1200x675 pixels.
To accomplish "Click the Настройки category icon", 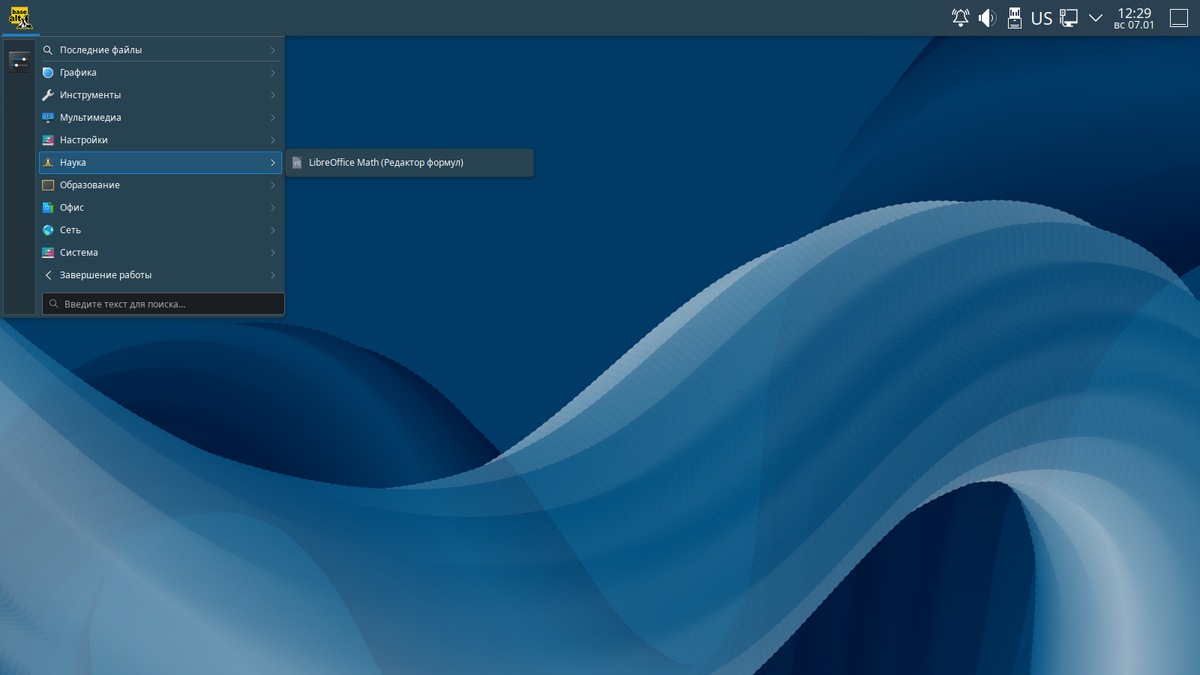I will tap(48, 140).
